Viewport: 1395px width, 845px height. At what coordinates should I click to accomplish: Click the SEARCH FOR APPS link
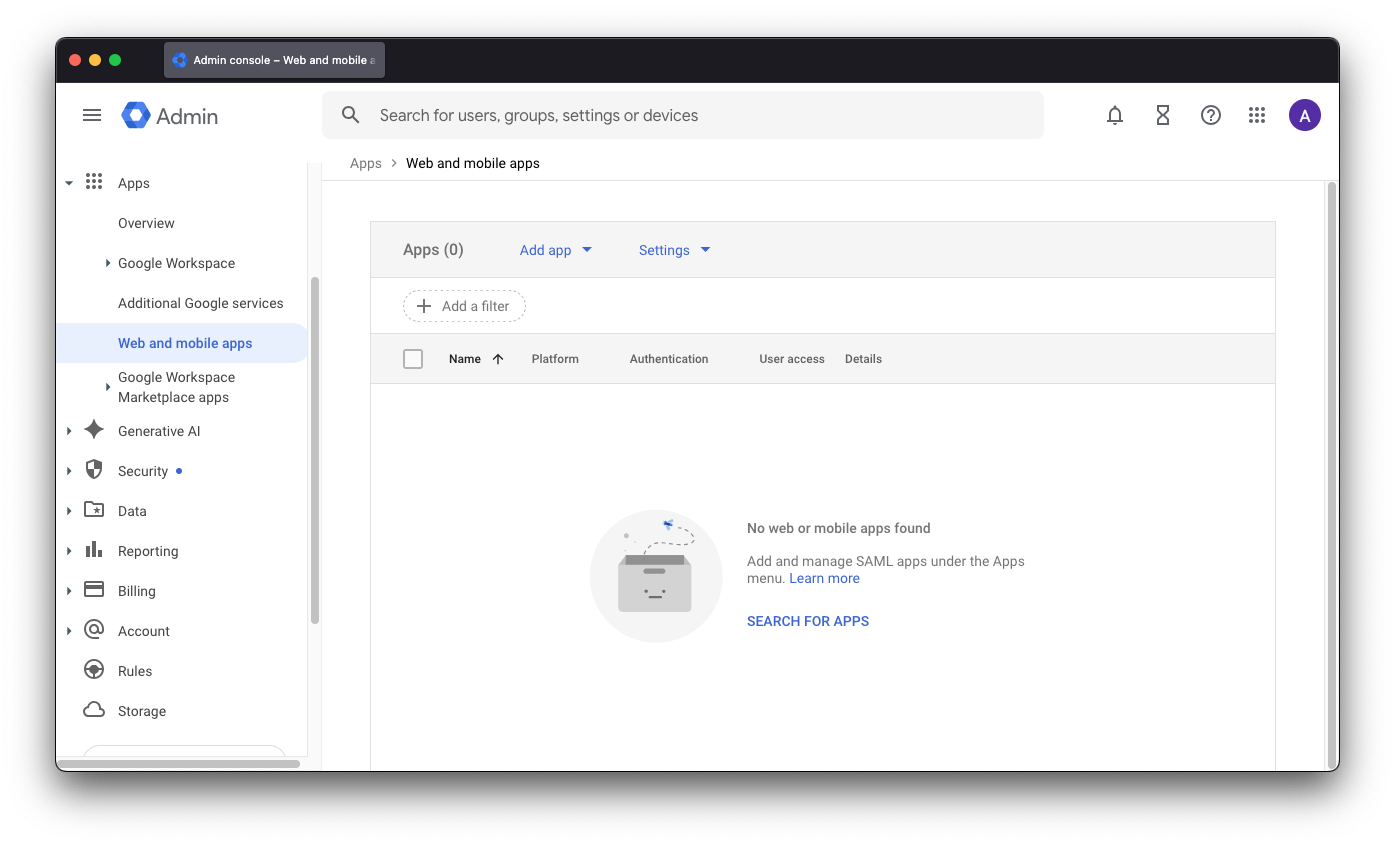[807, 621]
